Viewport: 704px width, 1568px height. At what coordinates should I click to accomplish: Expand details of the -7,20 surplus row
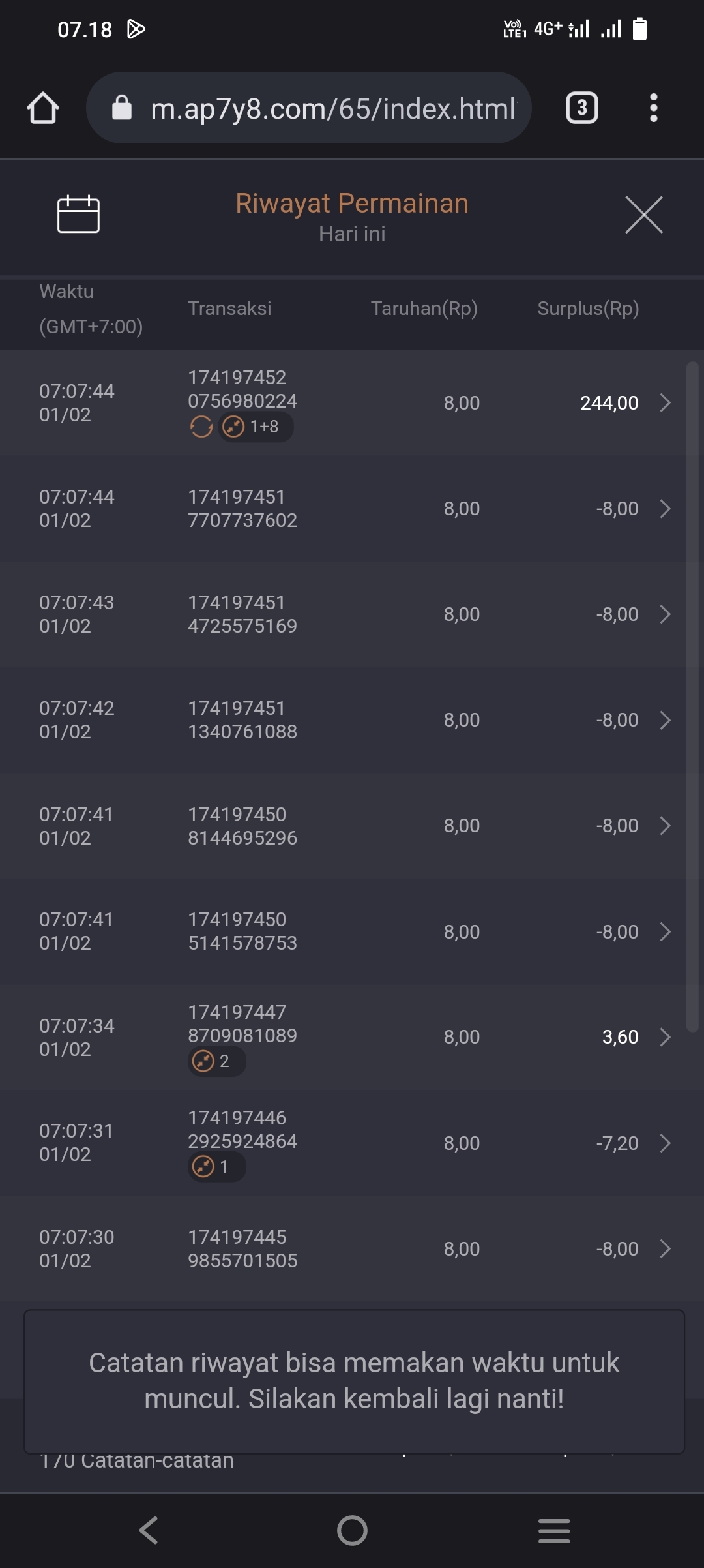665,1143
